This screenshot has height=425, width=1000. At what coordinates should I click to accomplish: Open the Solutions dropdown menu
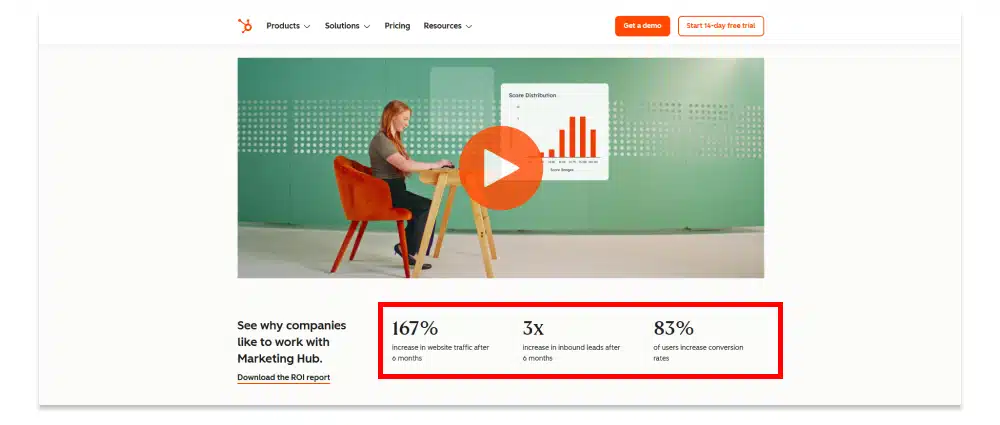[347, 26]
